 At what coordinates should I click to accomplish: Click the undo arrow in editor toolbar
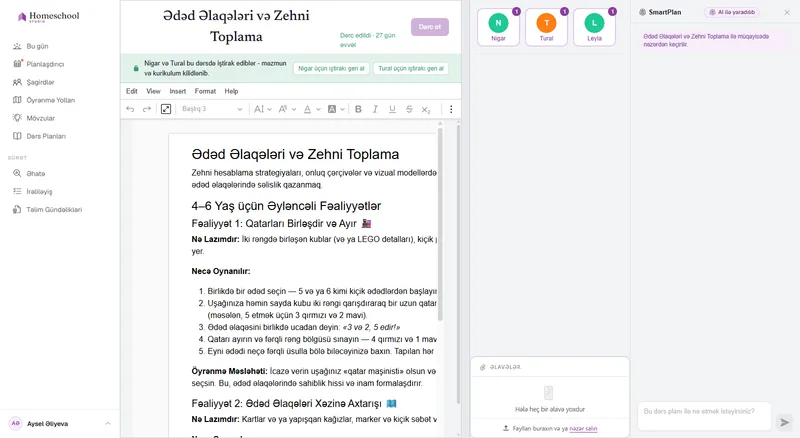click(x=130, y=109)
